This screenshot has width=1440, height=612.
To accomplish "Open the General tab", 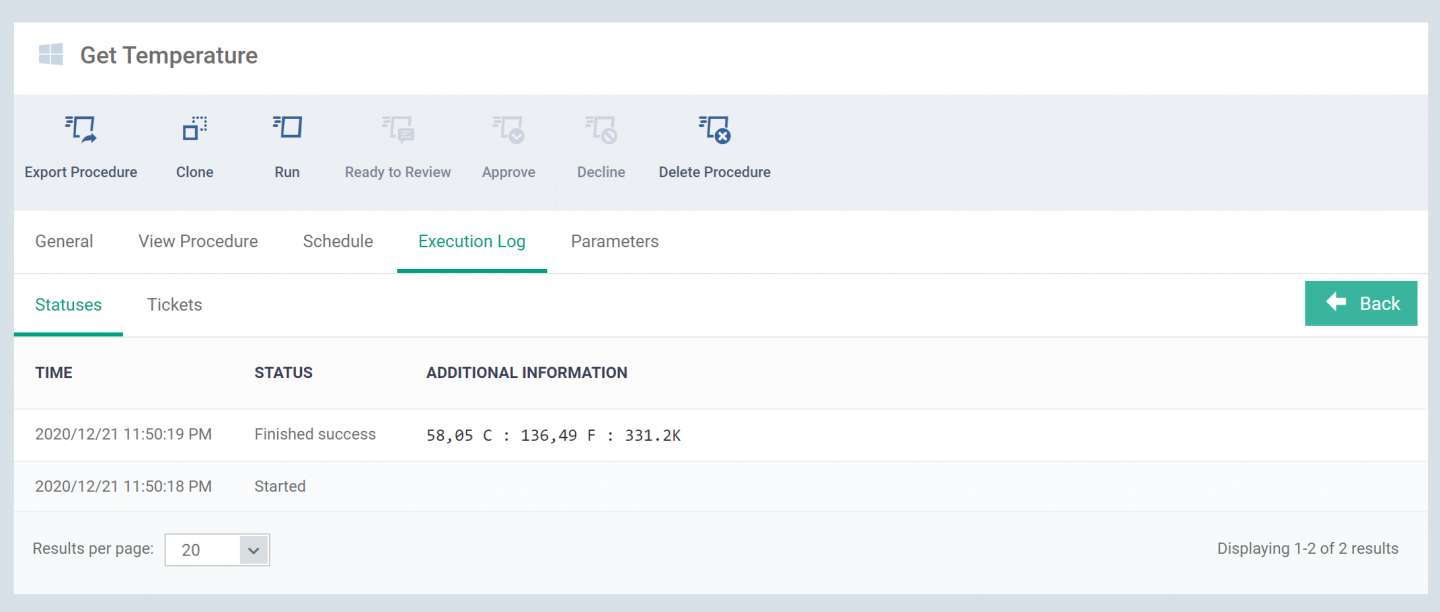I will [x=64, y=242].
